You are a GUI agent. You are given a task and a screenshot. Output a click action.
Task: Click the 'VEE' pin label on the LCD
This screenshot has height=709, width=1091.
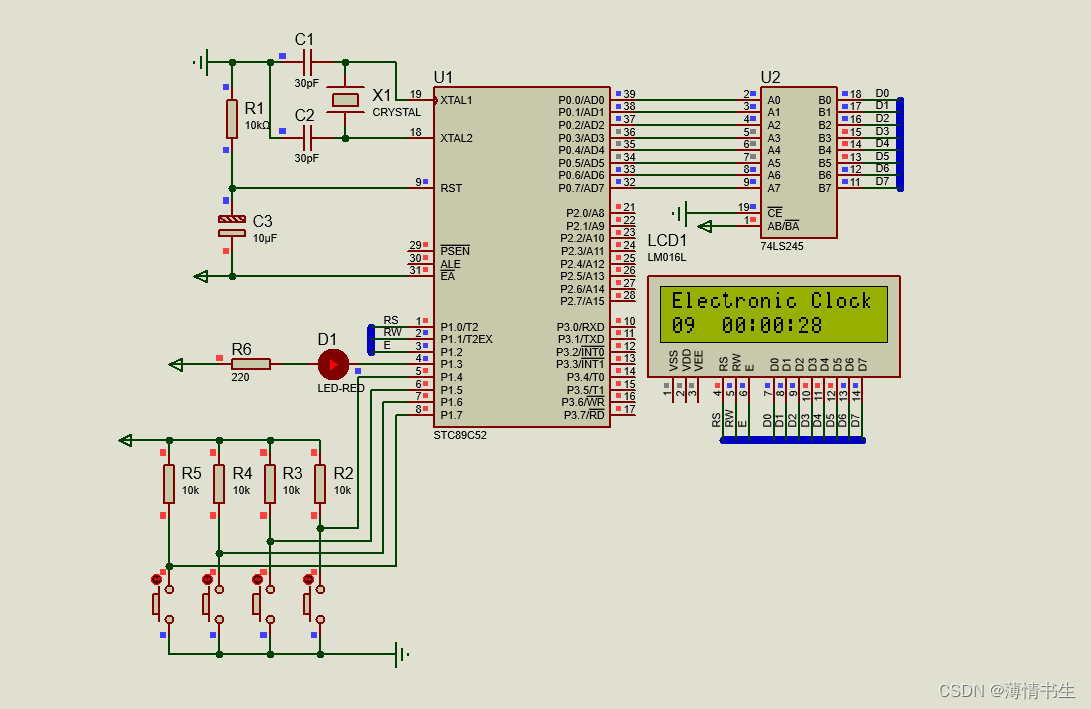click(x=699, y=360)
